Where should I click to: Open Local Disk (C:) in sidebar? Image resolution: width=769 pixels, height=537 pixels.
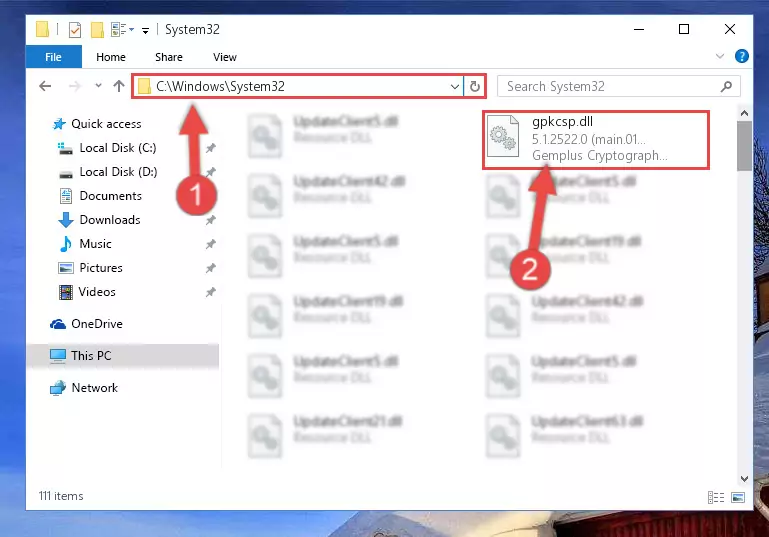118,148
